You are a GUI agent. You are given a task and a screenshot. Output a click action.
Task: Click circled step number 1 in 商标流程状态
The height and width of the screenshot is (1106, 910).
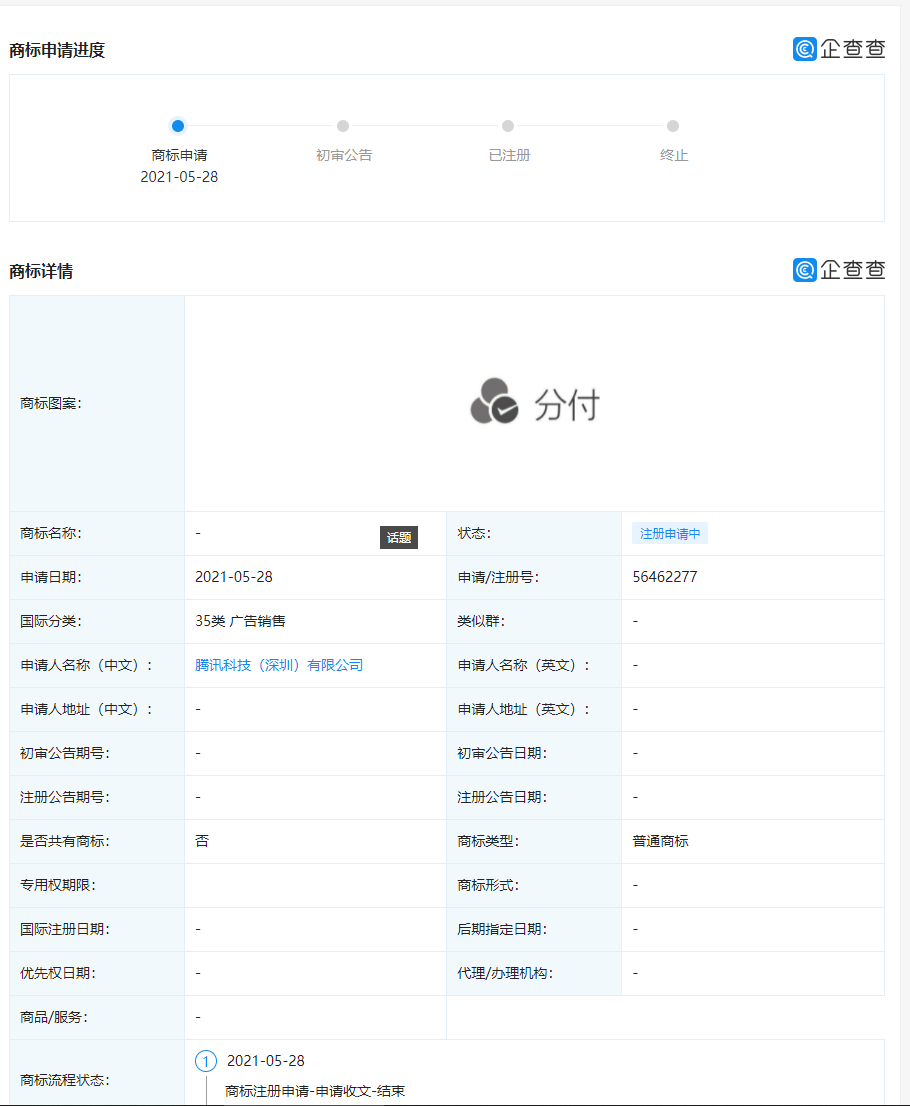tap(207, 1061)
